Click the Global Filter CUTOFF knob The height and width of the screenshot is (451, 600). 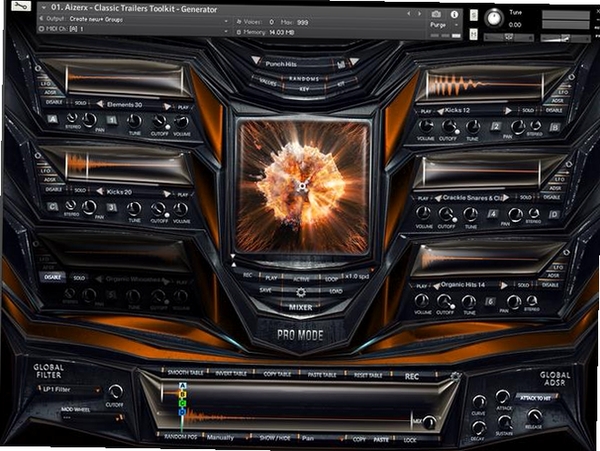(115, 392)
